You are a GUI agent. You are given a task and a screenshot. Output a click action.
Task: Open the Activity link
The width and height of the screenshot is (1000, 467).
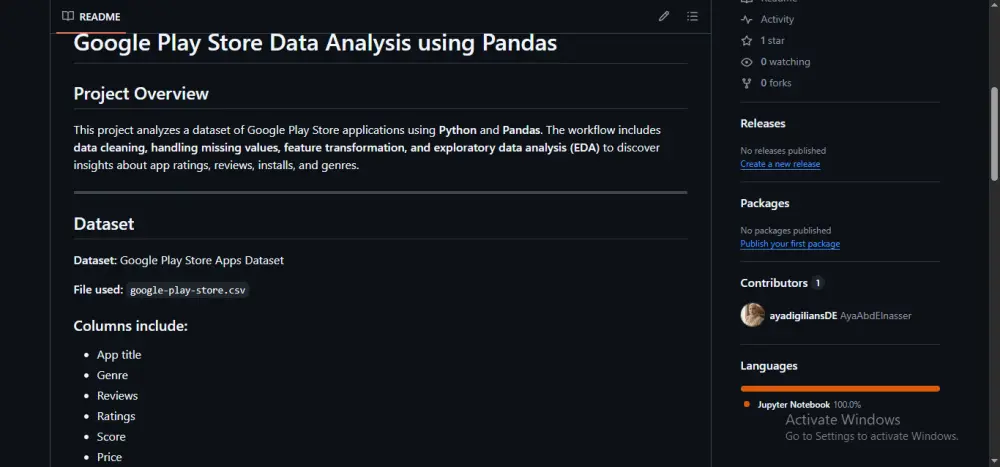tap(777, 20)
